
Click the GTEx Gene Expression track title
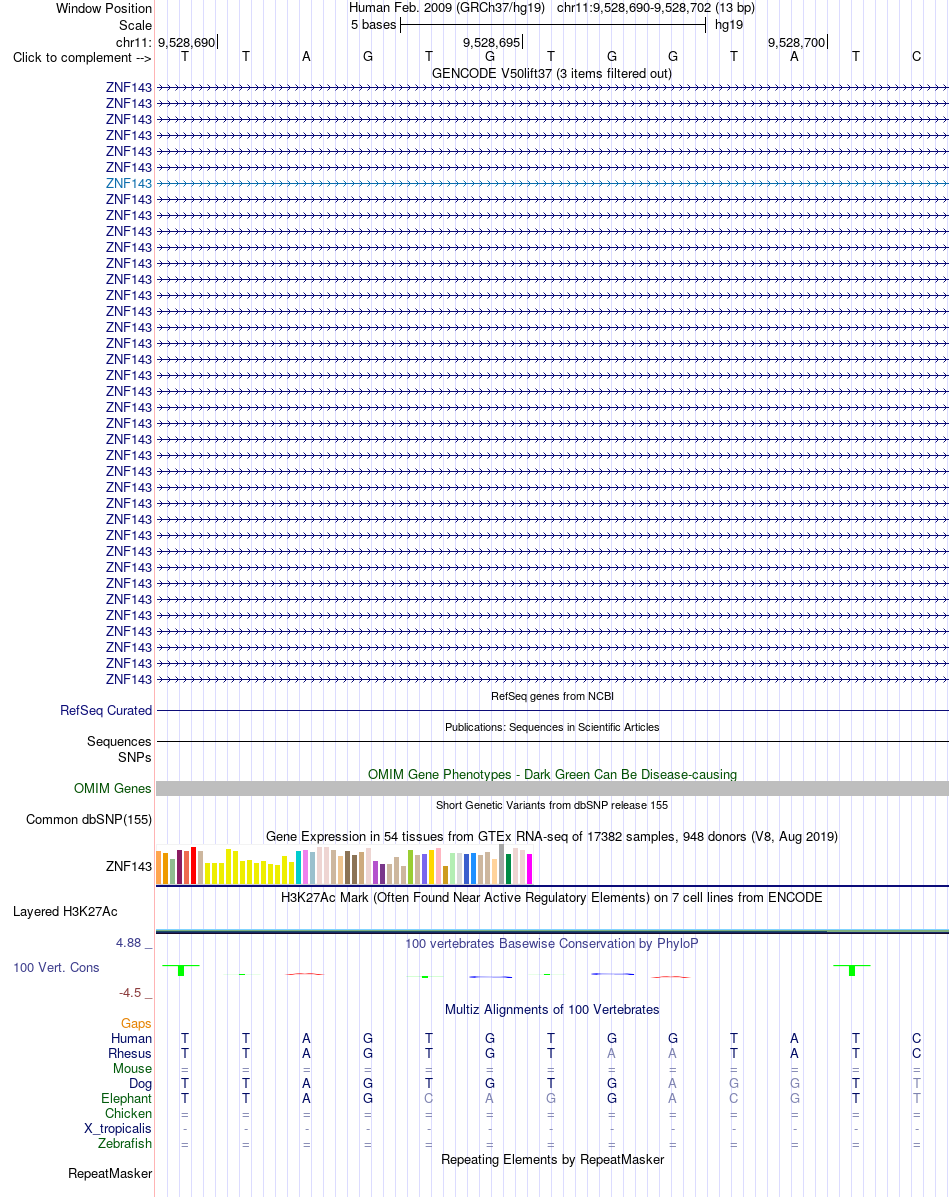(x=551, y=836)
